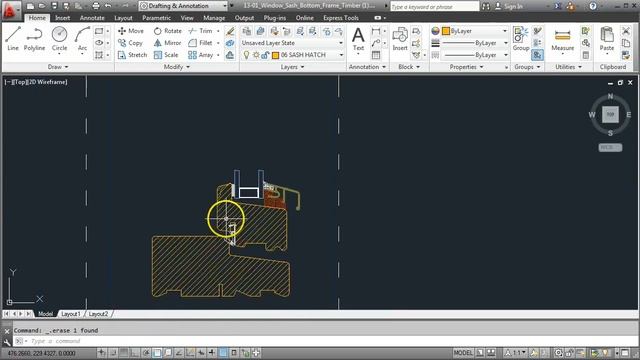Expand the Layers panel
The image size is (640, 360).
[292, 67]
